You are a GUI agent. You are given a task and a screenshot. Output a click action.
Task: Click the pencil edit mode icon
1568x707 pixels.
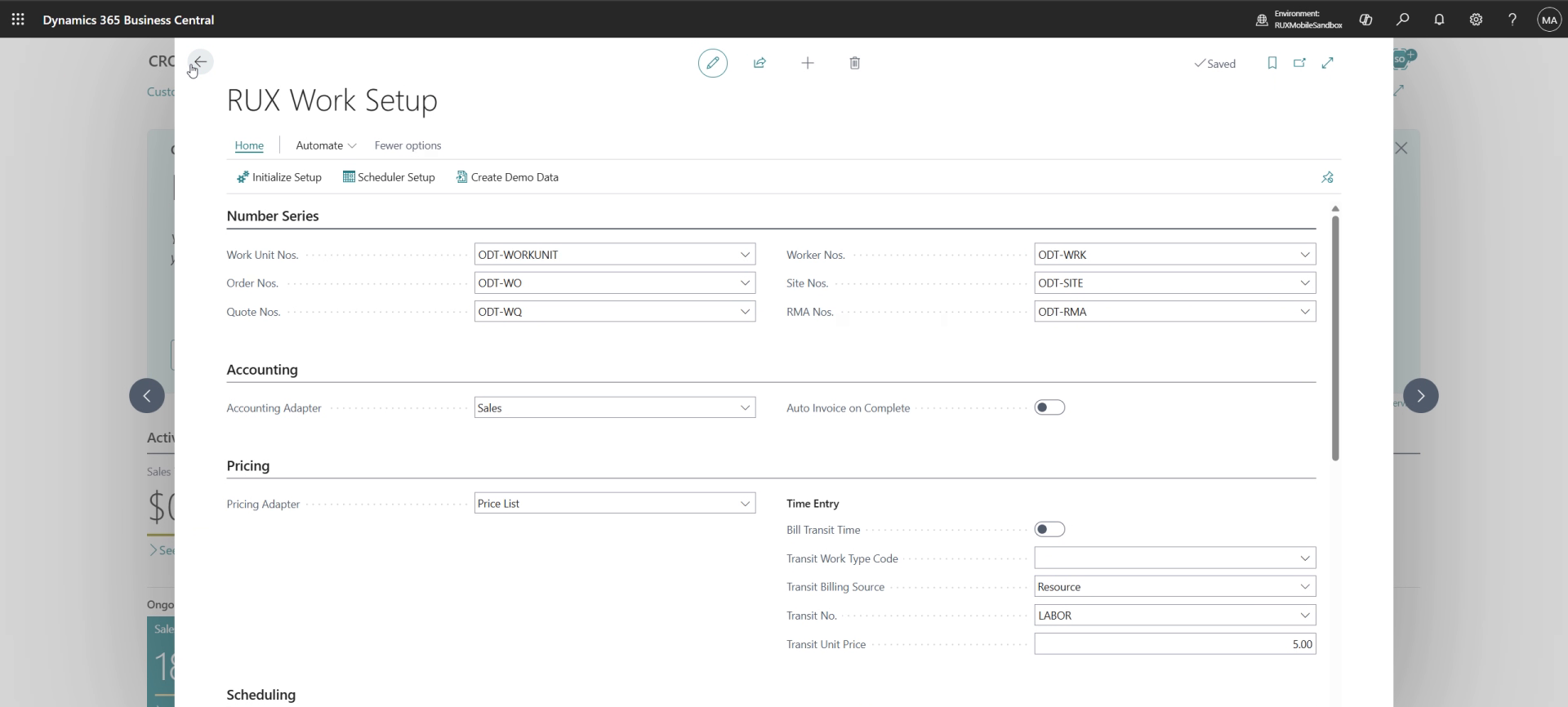click(713, 63)
